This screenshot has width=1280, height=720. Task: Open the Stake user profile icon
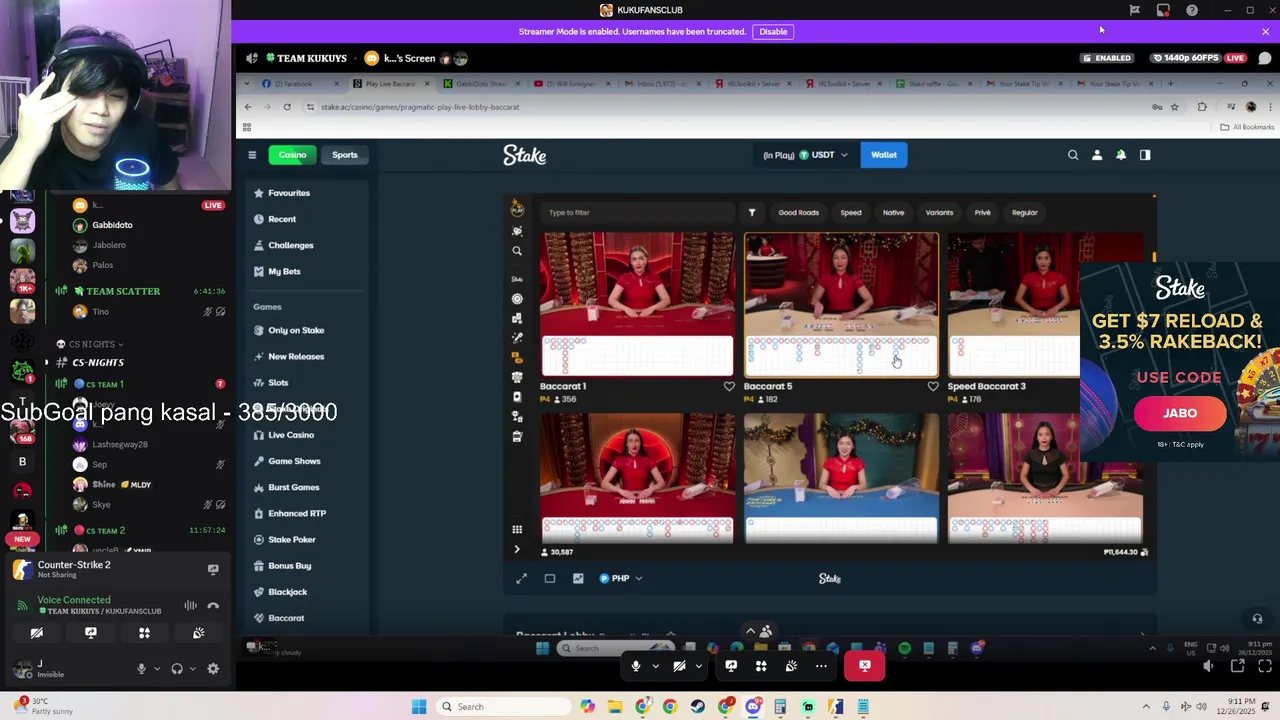(x=1097, y=155)
